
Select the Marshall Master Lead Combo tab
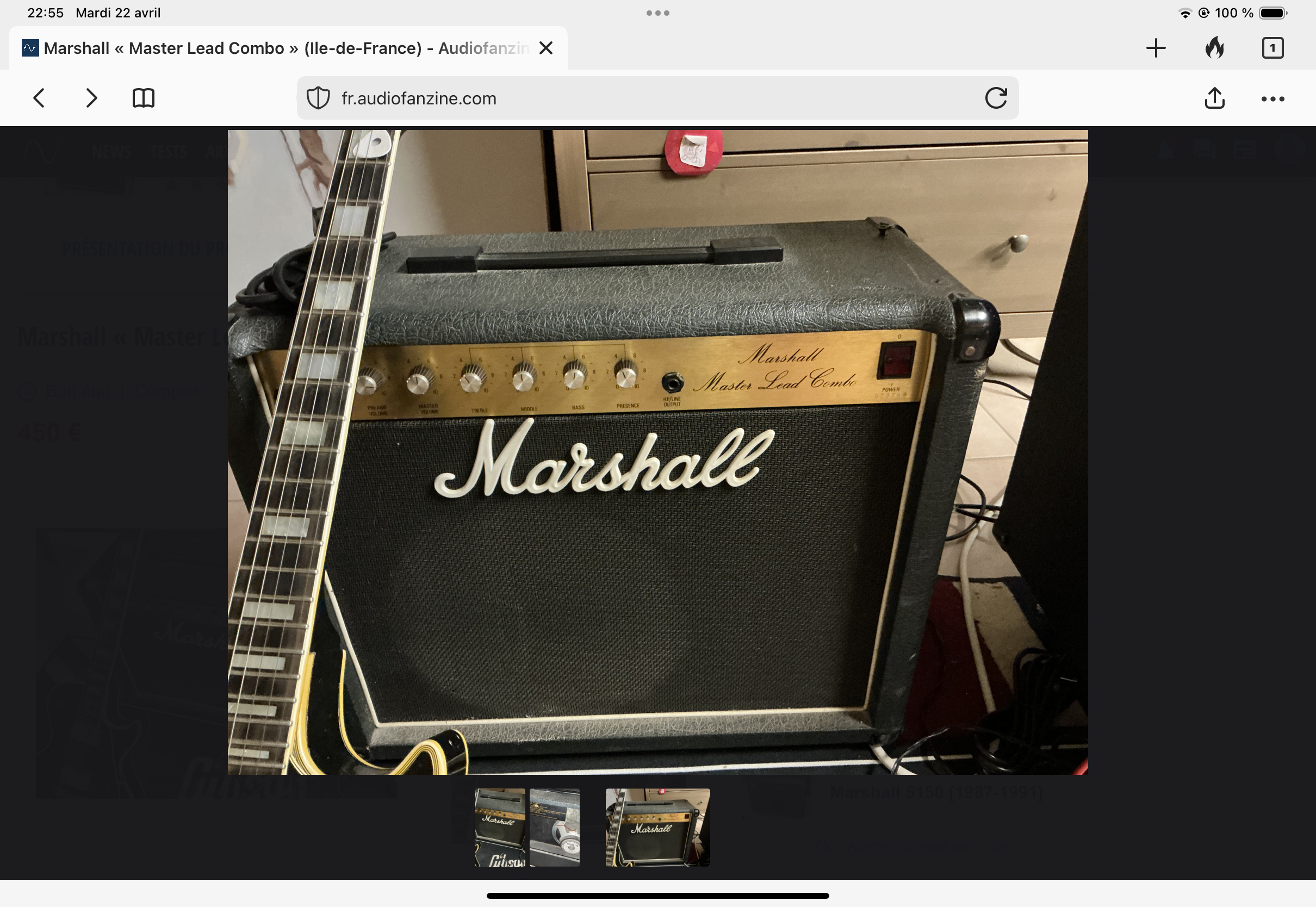coord(288,48)
